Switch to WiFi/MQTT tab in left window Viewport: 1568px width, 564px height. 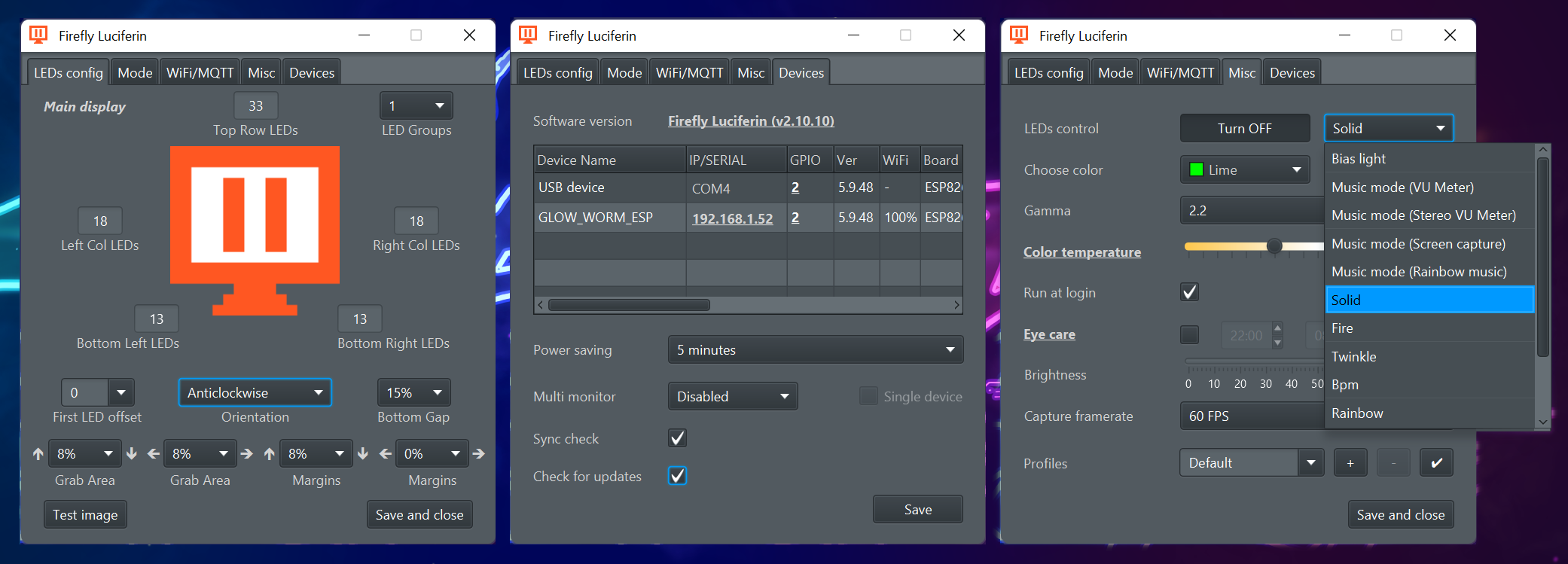click(200, 72)
